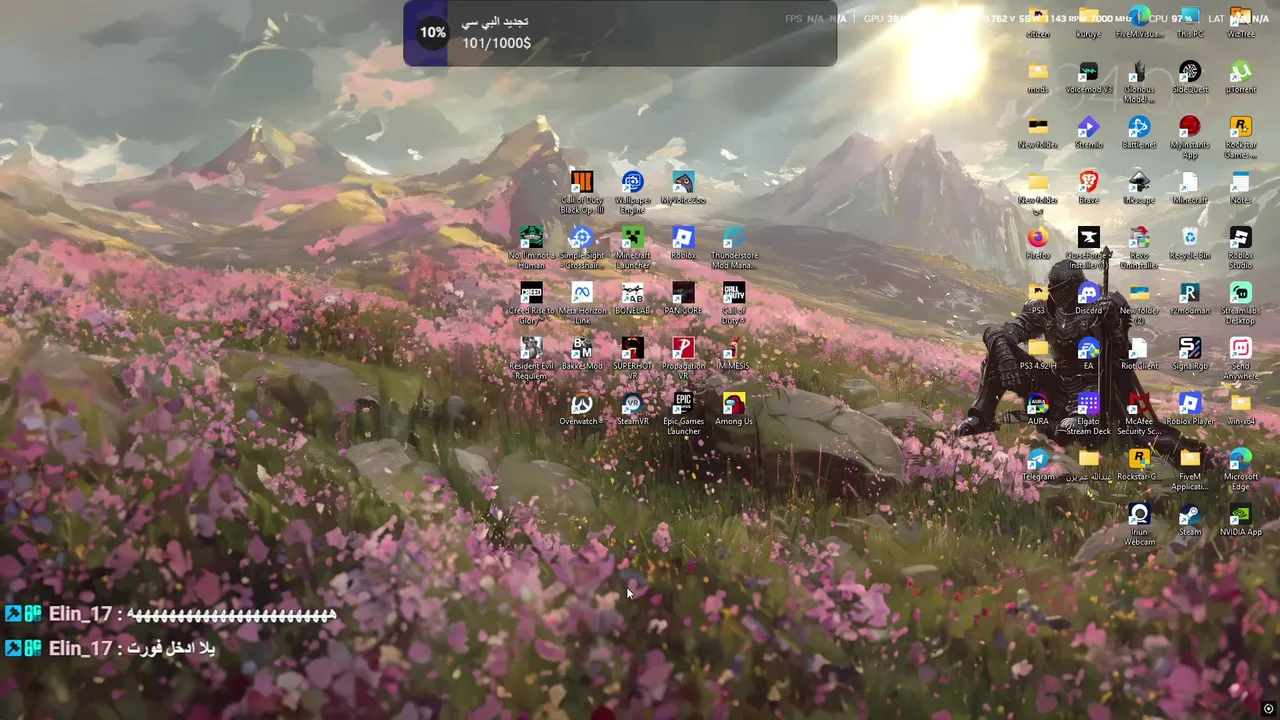The image size is (1280, 720).
Task: Open Battle.net launcher icon
Action: [1139, 126]
